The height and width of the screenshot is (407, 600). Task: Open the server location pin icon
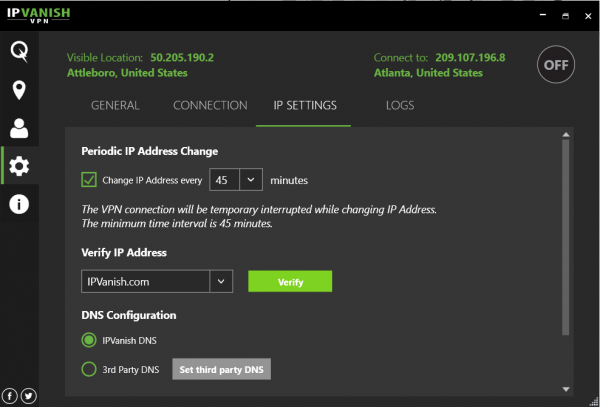coord(19,90)
